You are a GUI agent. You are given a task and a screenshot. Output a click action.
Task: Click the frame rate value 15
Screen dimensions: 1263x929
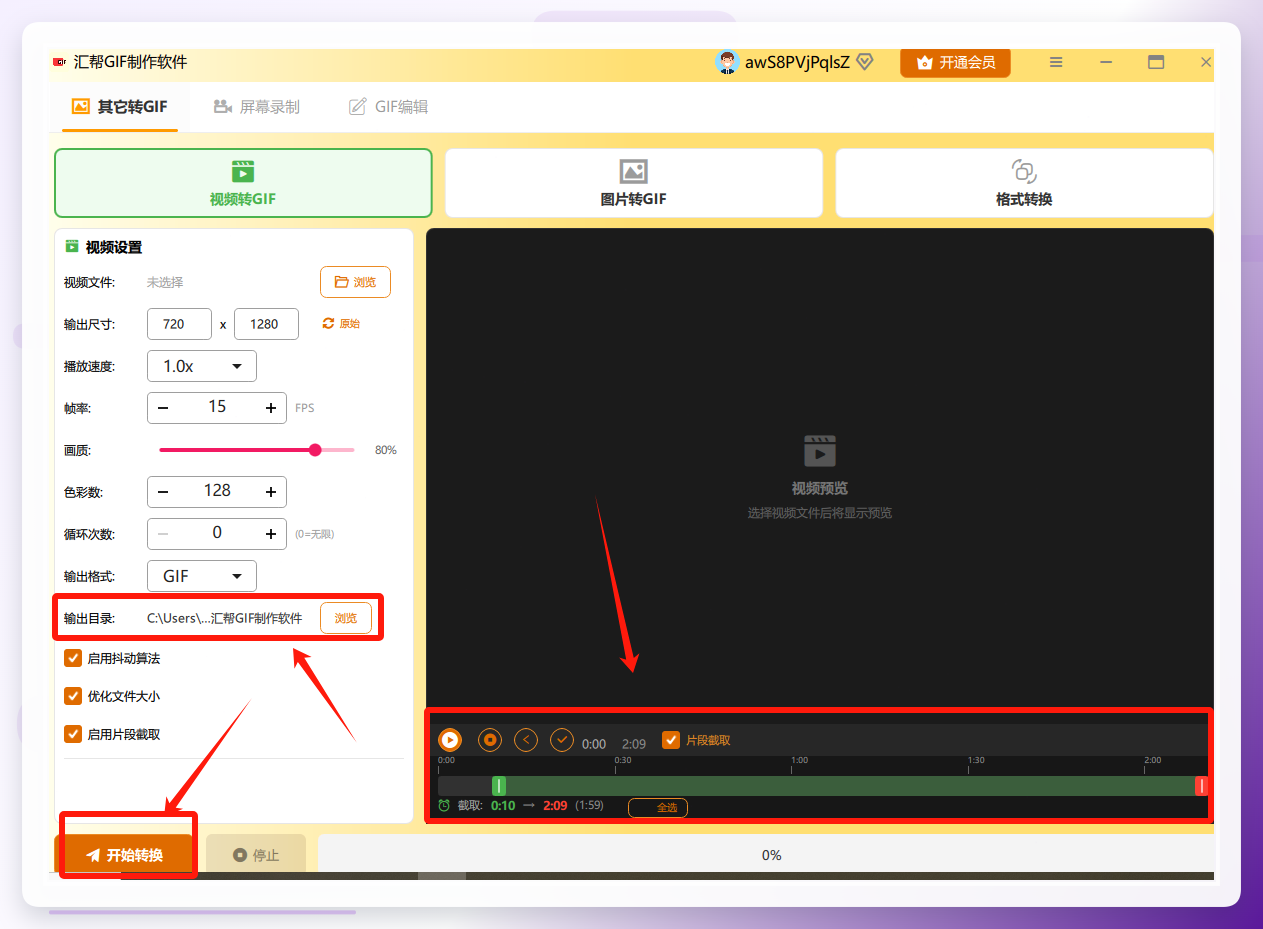point(217,407)
